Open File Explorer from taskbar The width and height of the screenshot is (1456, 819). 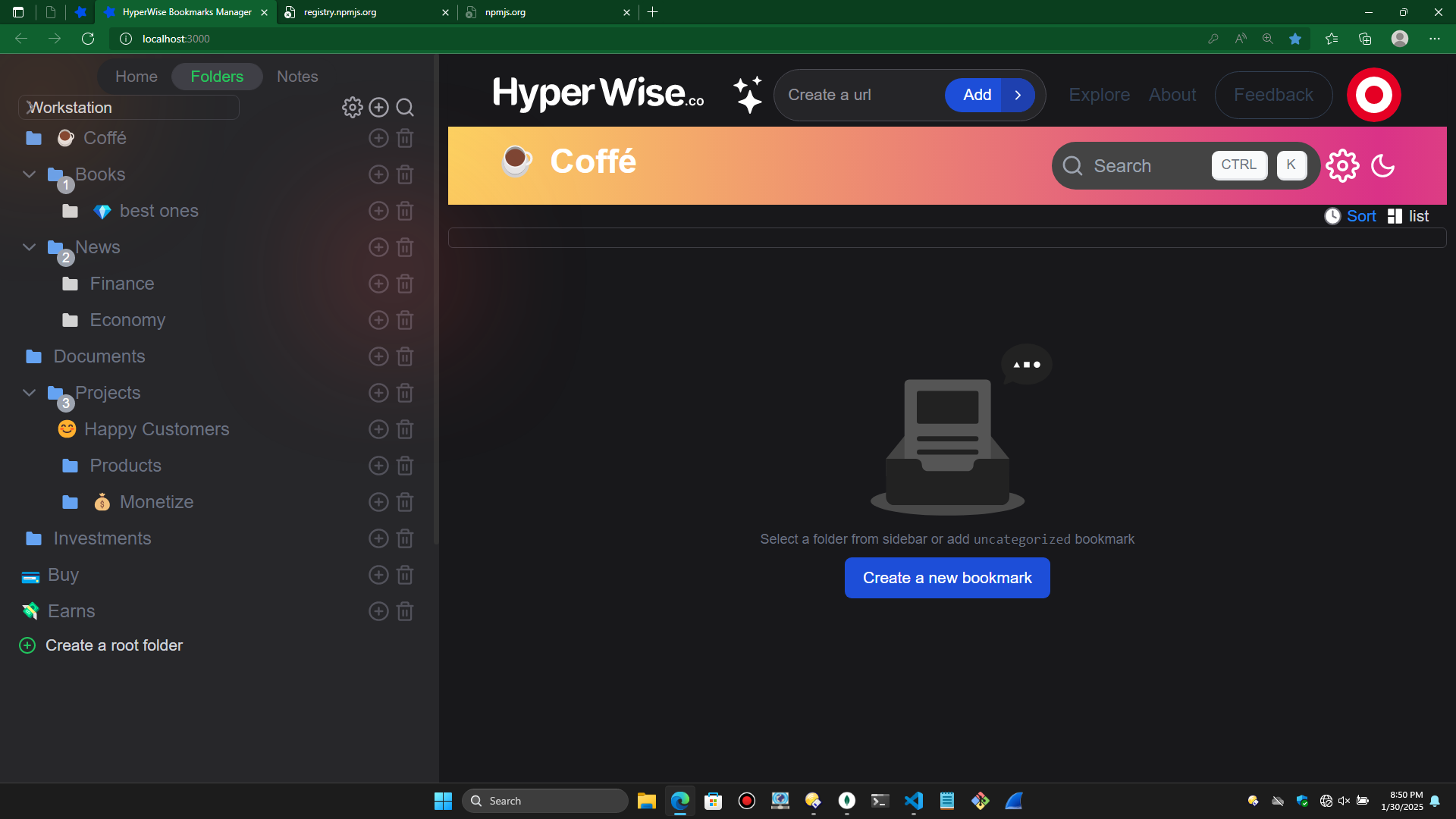point(646,801)
